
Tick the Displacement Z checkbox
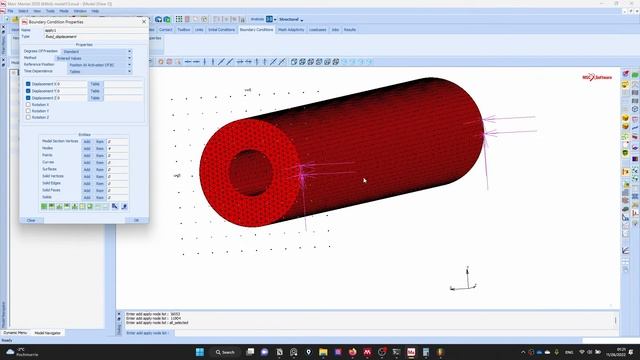coord(28,98)
